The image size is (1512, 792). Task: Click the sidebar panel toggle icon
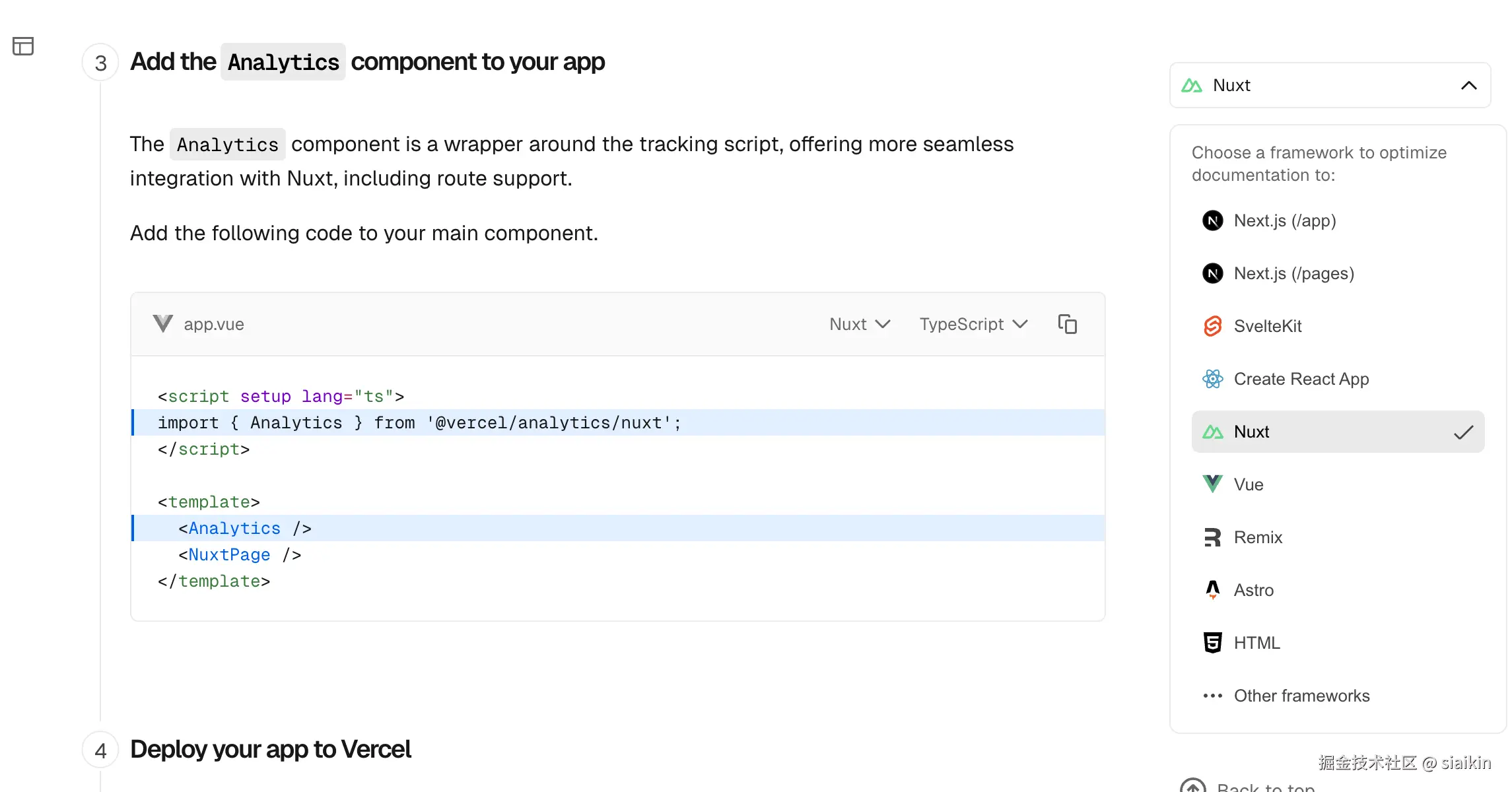pyautogui.click(x=23, y=46)
